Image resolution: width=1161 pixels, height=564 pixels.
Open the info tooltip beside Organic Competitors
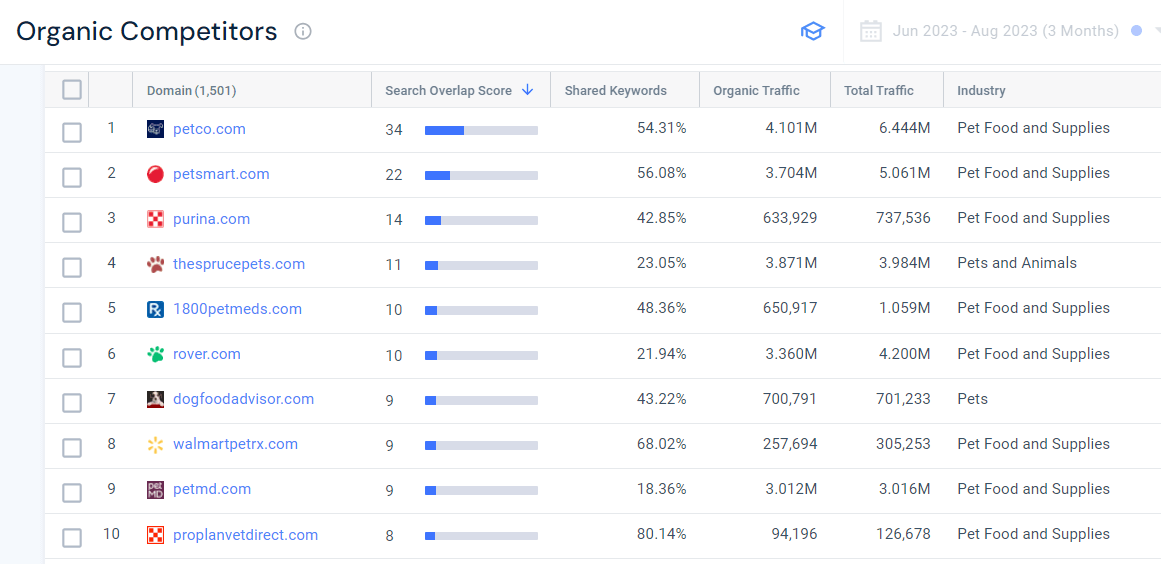(x=303, y=32)
